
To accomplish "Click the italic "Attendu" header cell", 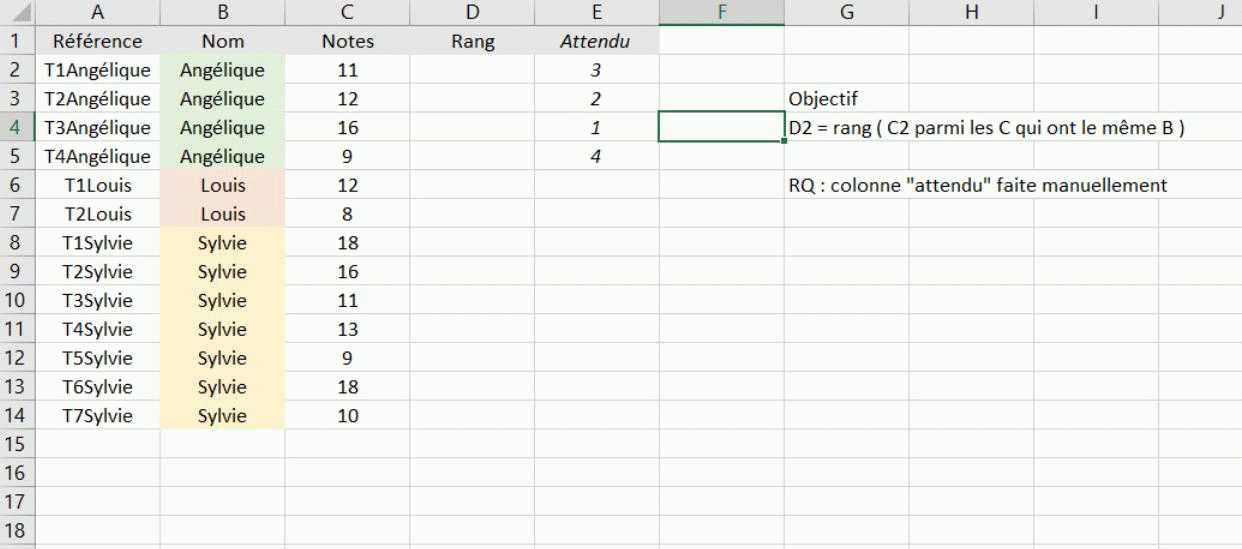I will (x=596, y=42).
